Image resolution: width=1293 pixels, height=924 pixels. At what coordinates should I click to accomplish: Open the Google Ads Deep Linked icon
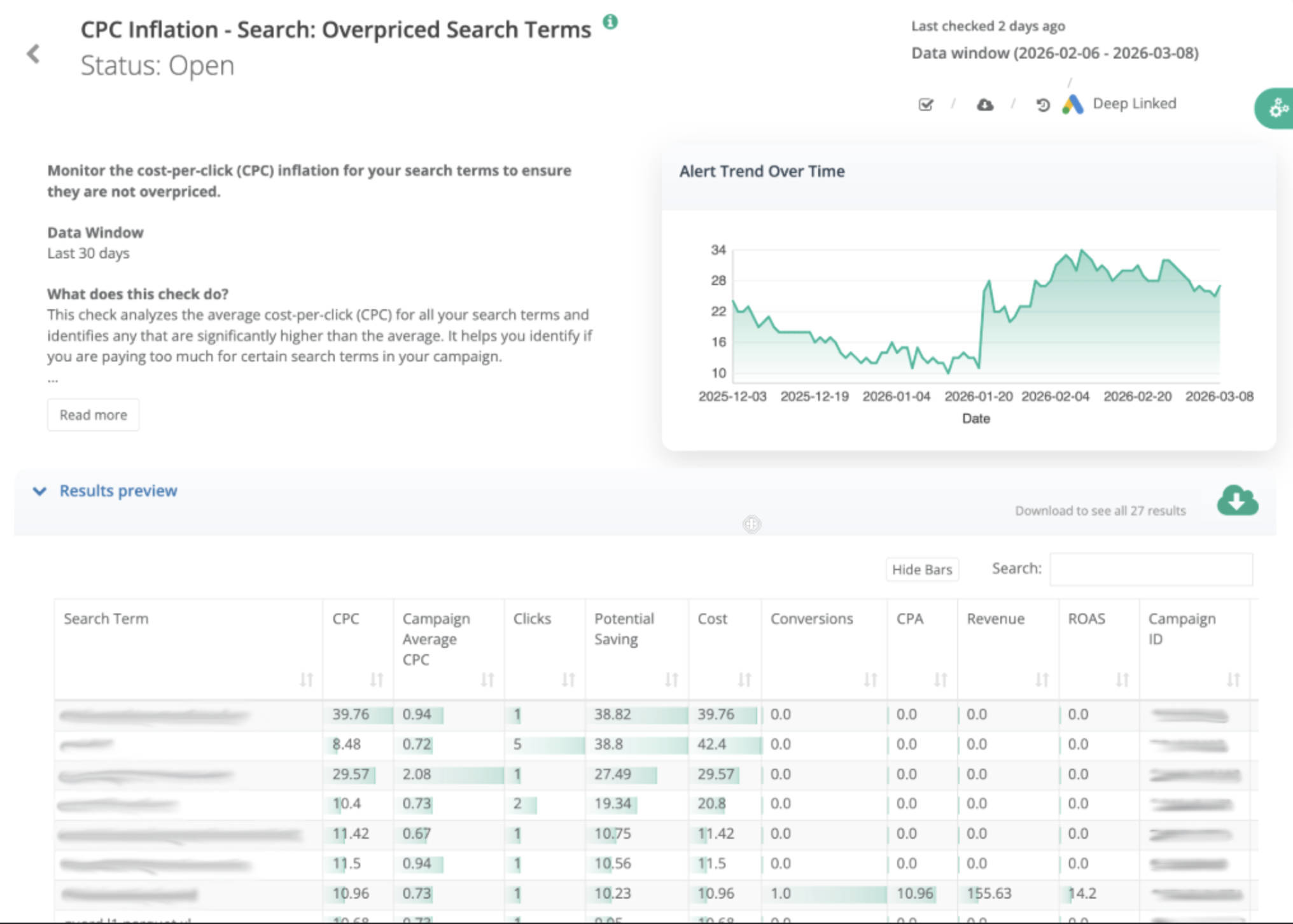pos(1073,104)
